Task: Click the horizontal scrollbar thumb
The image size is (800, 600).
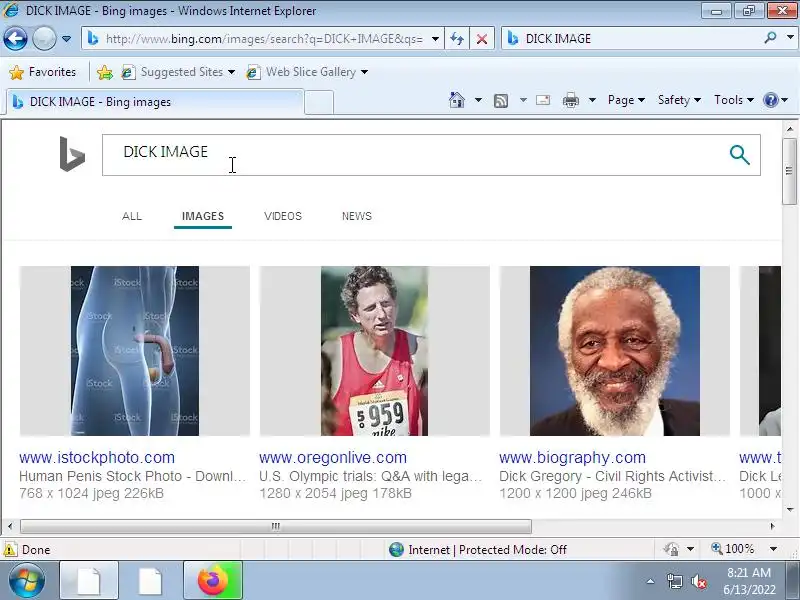Action: point(276,526)
